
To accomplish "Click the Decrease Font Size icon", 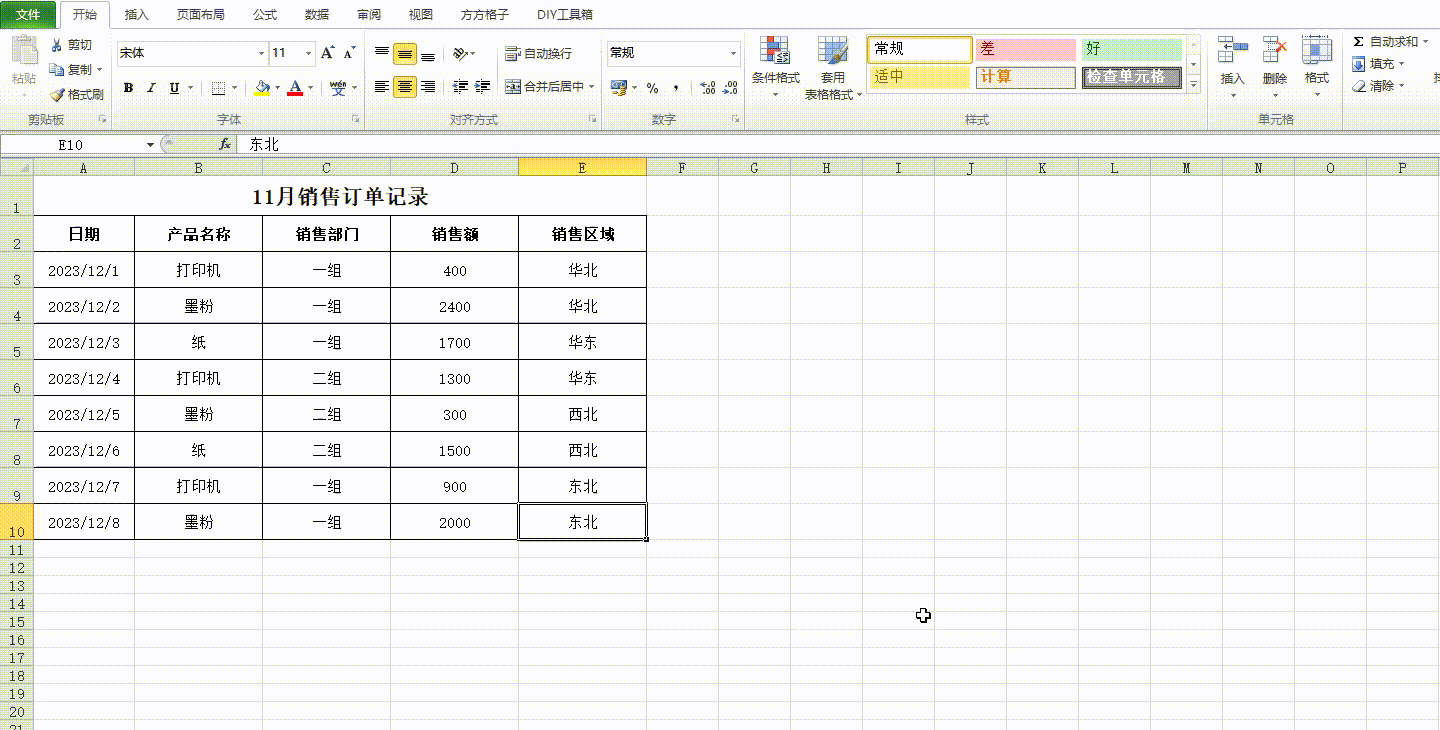I will [349, 53].
